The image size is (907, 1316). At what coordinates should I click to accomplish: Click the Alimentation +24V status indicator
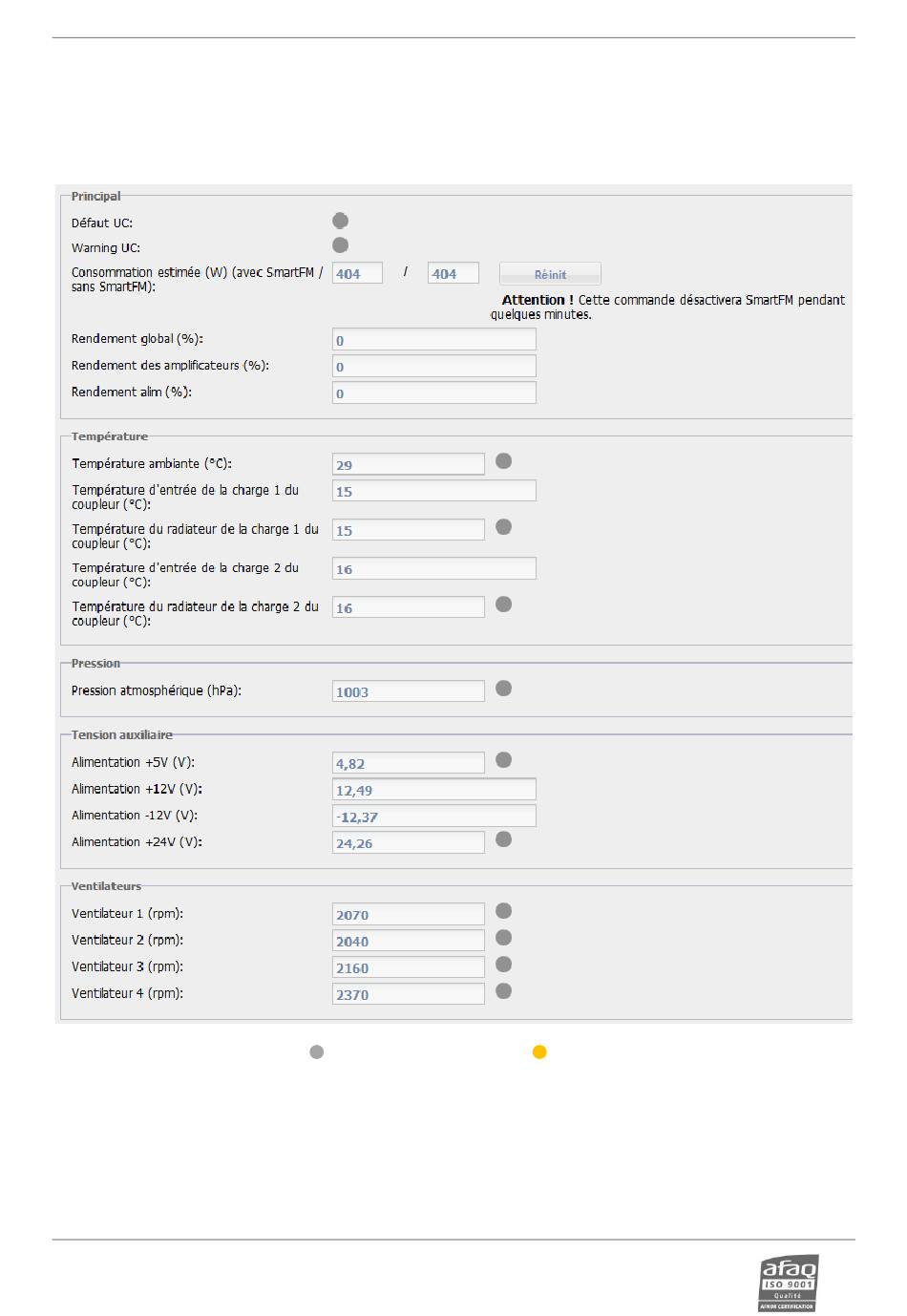504,839
